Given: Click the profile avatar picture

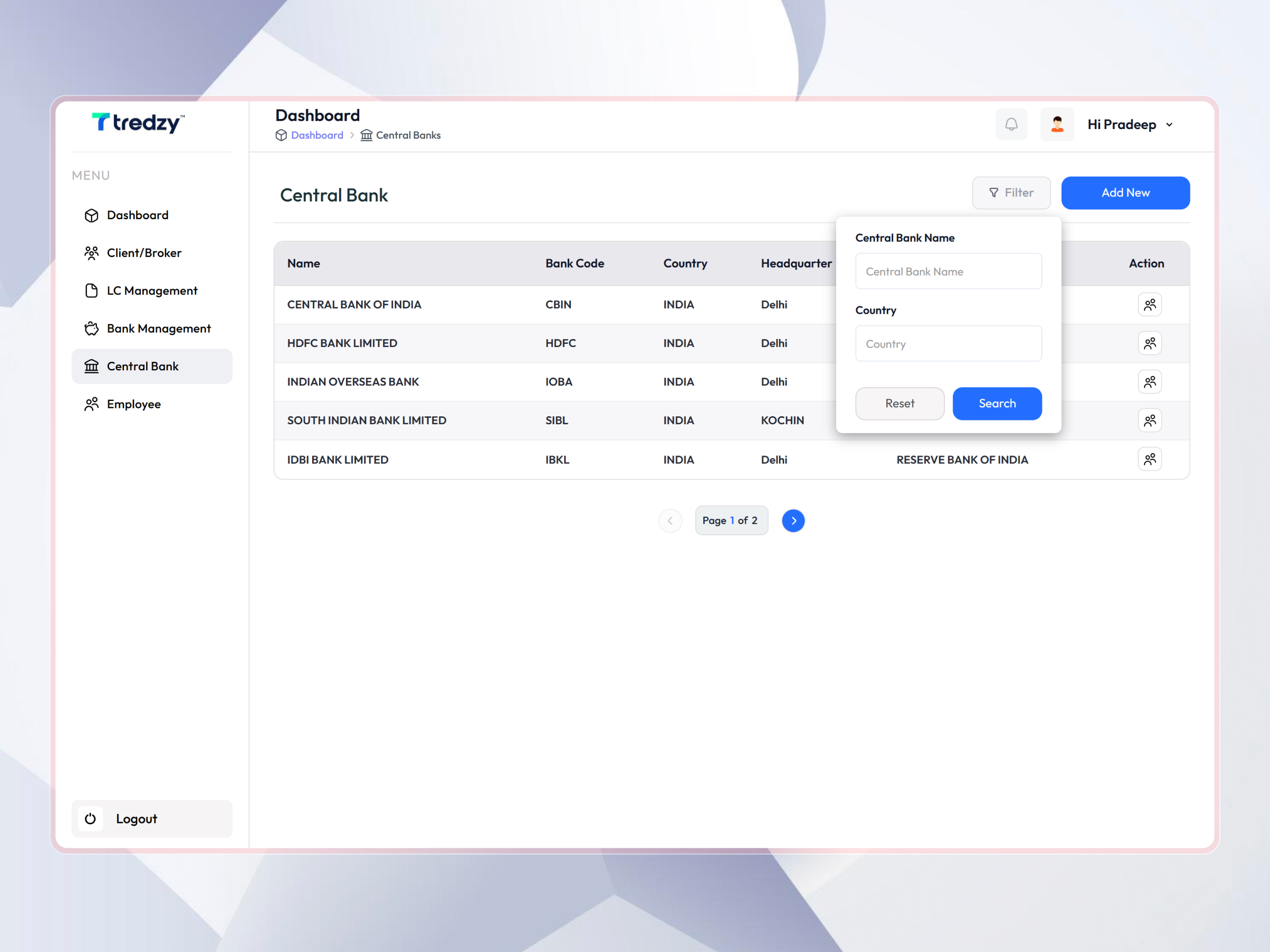Looking at the screenshot, I should [1057, 124].
